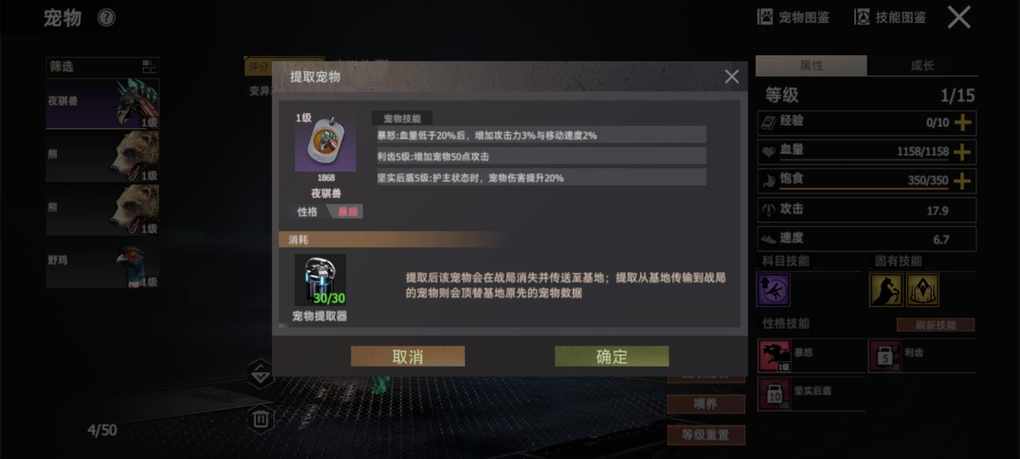Click the 确定 confirm button
Screen dimensions: 1020x459
pos(611,356)
